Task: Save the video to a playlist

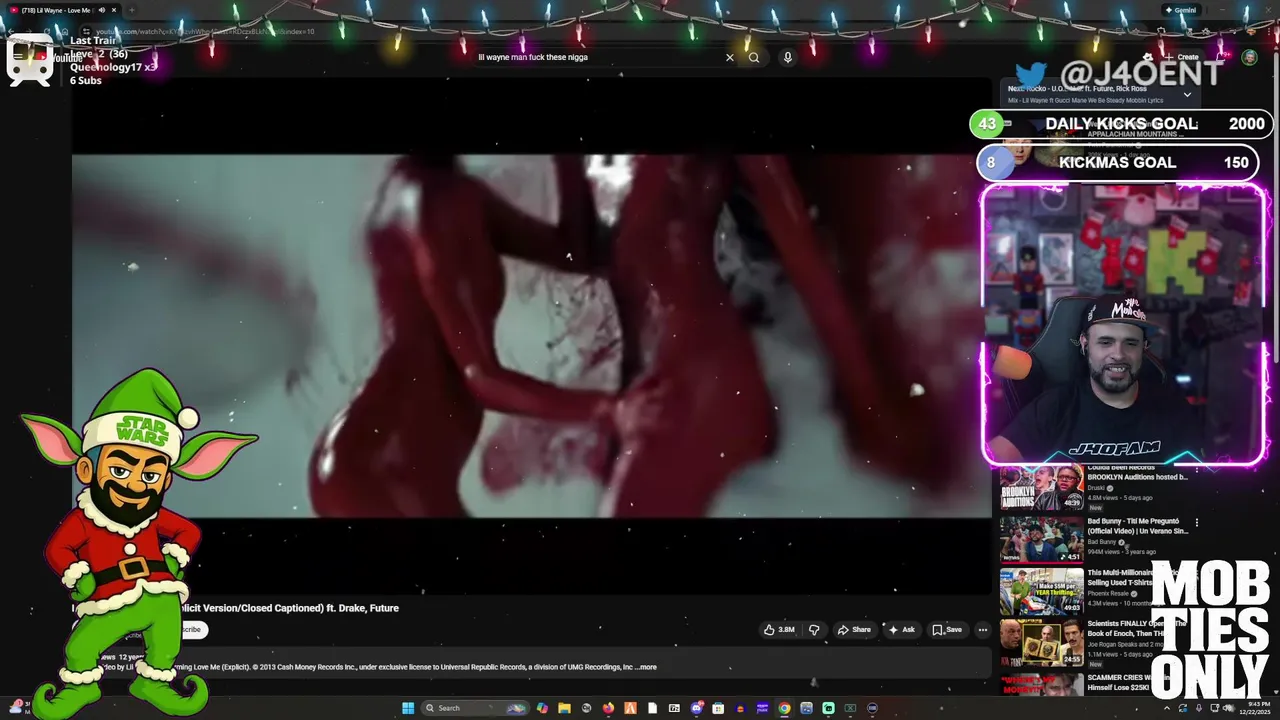Action: click(947, 630)
